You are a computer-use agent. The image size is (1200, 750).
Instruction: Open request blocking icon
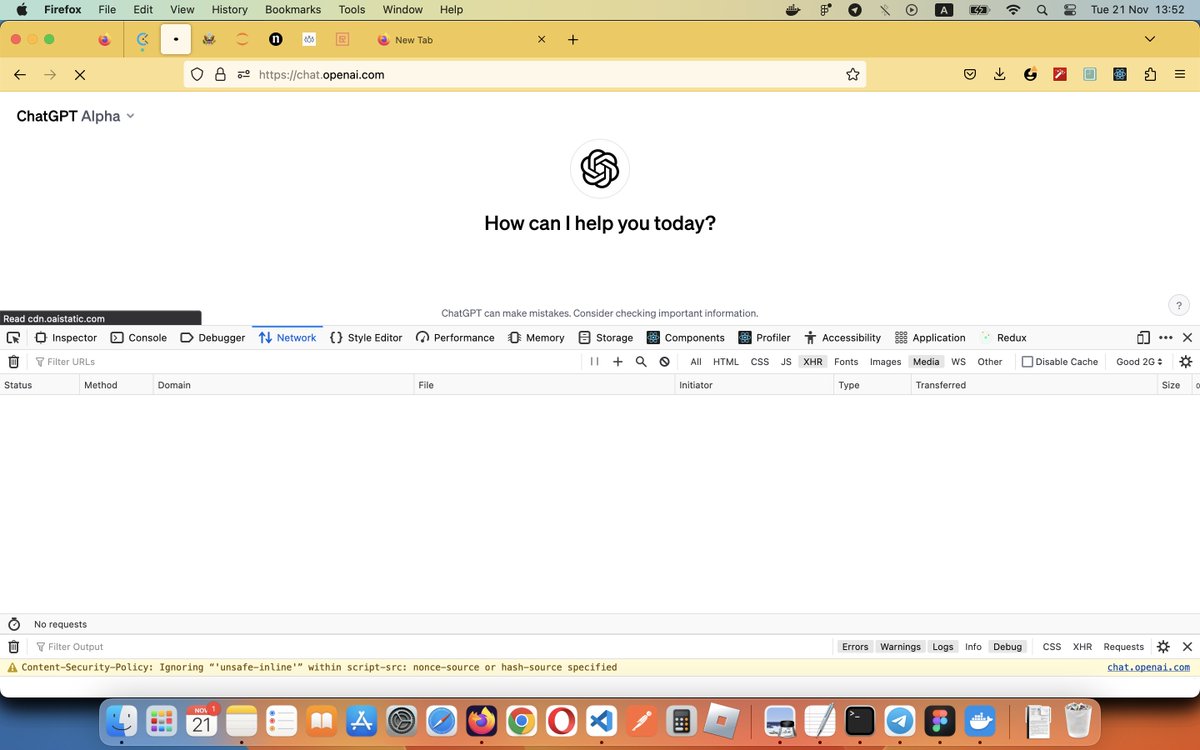[x=664, y=362]
